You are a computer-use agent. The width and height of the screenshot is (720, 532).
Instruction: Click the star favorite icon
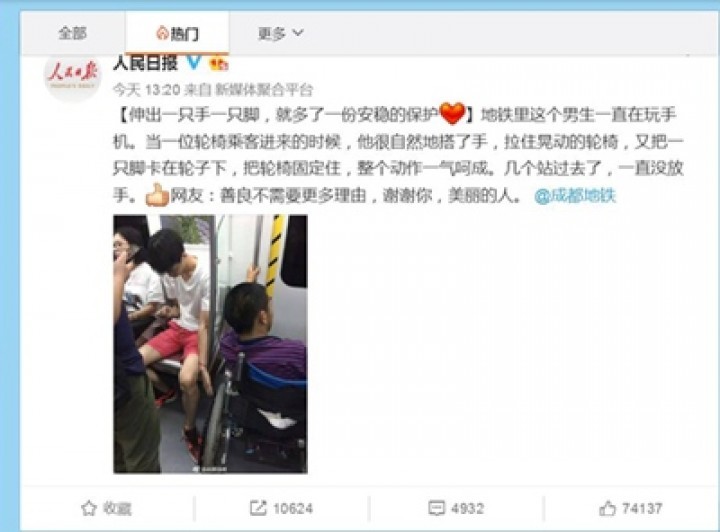(89, 508)
